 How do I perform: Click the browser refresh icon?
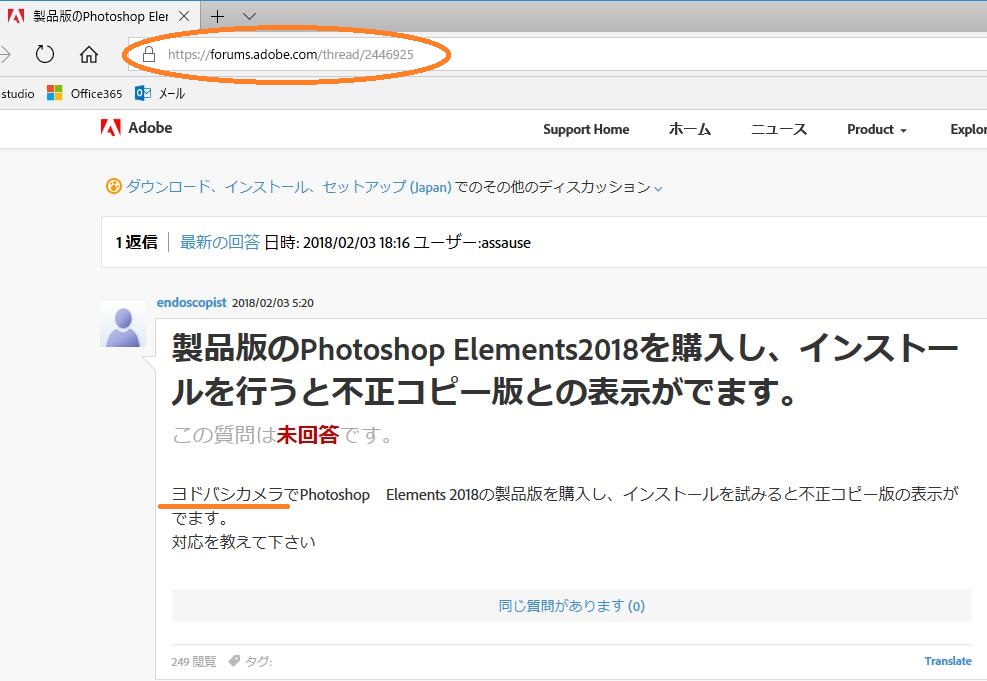(x=45, y=54)
